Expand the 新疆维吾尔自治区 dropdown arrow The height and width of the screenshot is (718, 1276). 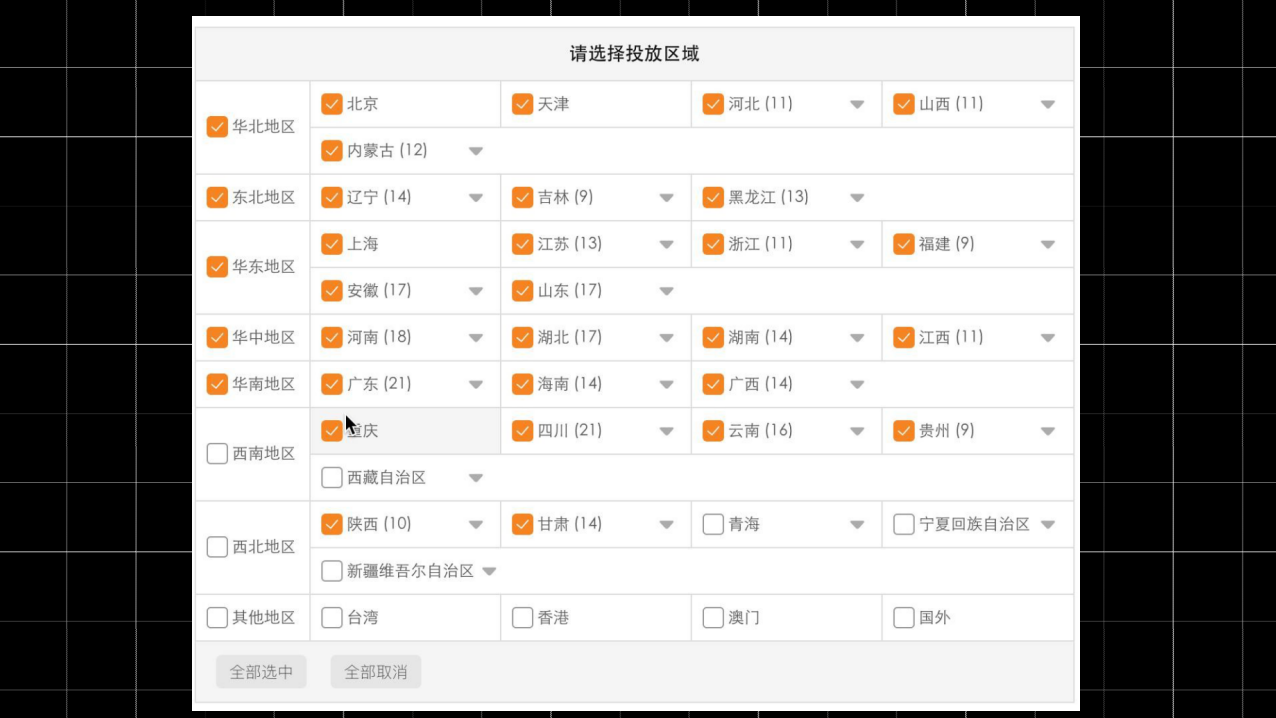(489, 572)
